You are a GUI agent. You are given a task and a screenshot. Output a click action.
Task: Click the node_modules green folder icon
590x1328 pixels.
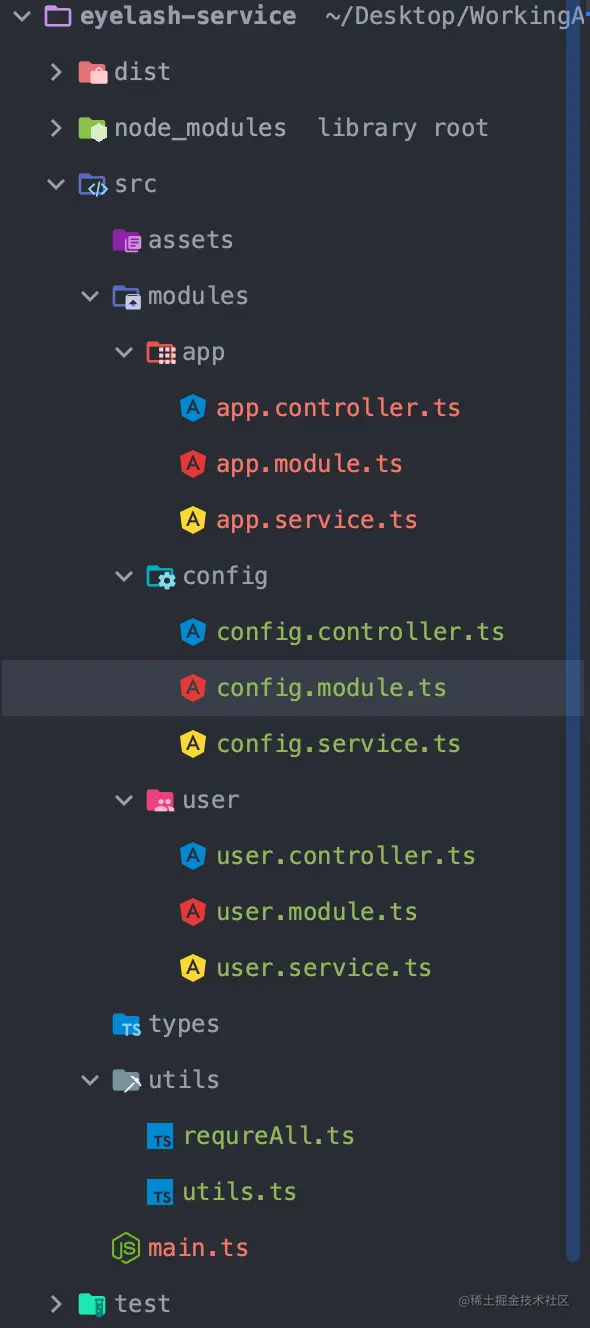(92, 128)
